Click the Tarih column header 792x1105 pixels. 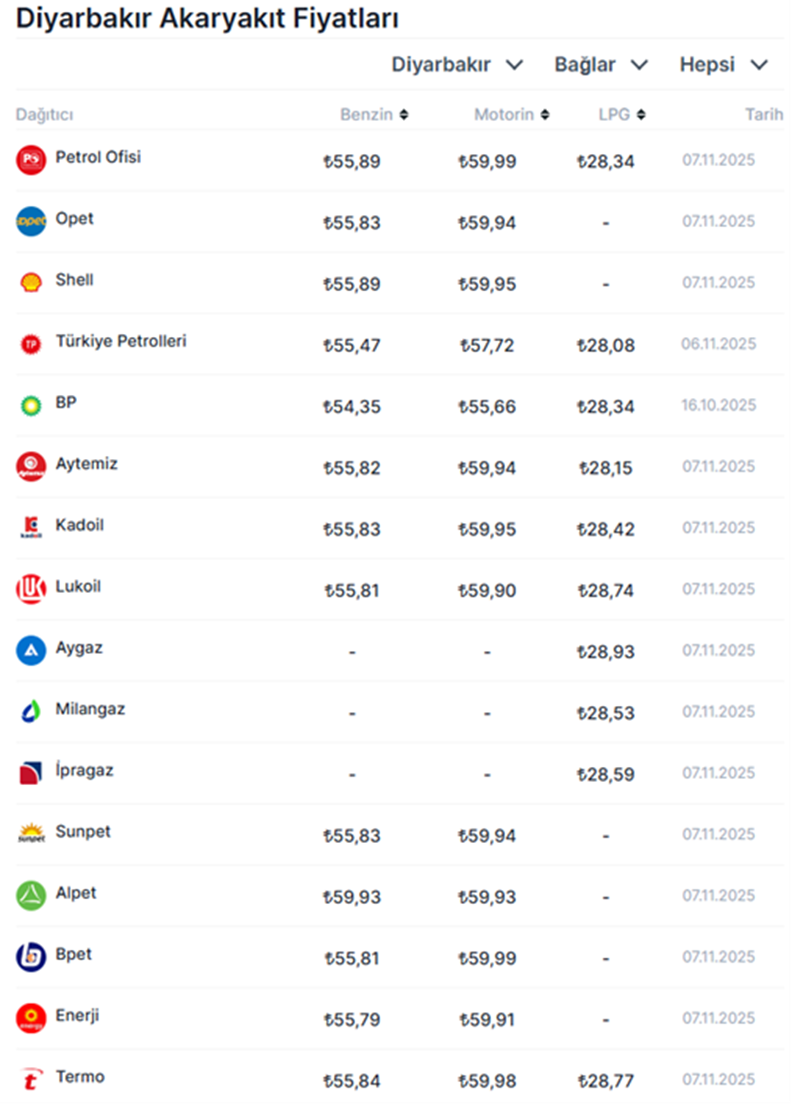point(763,115)
